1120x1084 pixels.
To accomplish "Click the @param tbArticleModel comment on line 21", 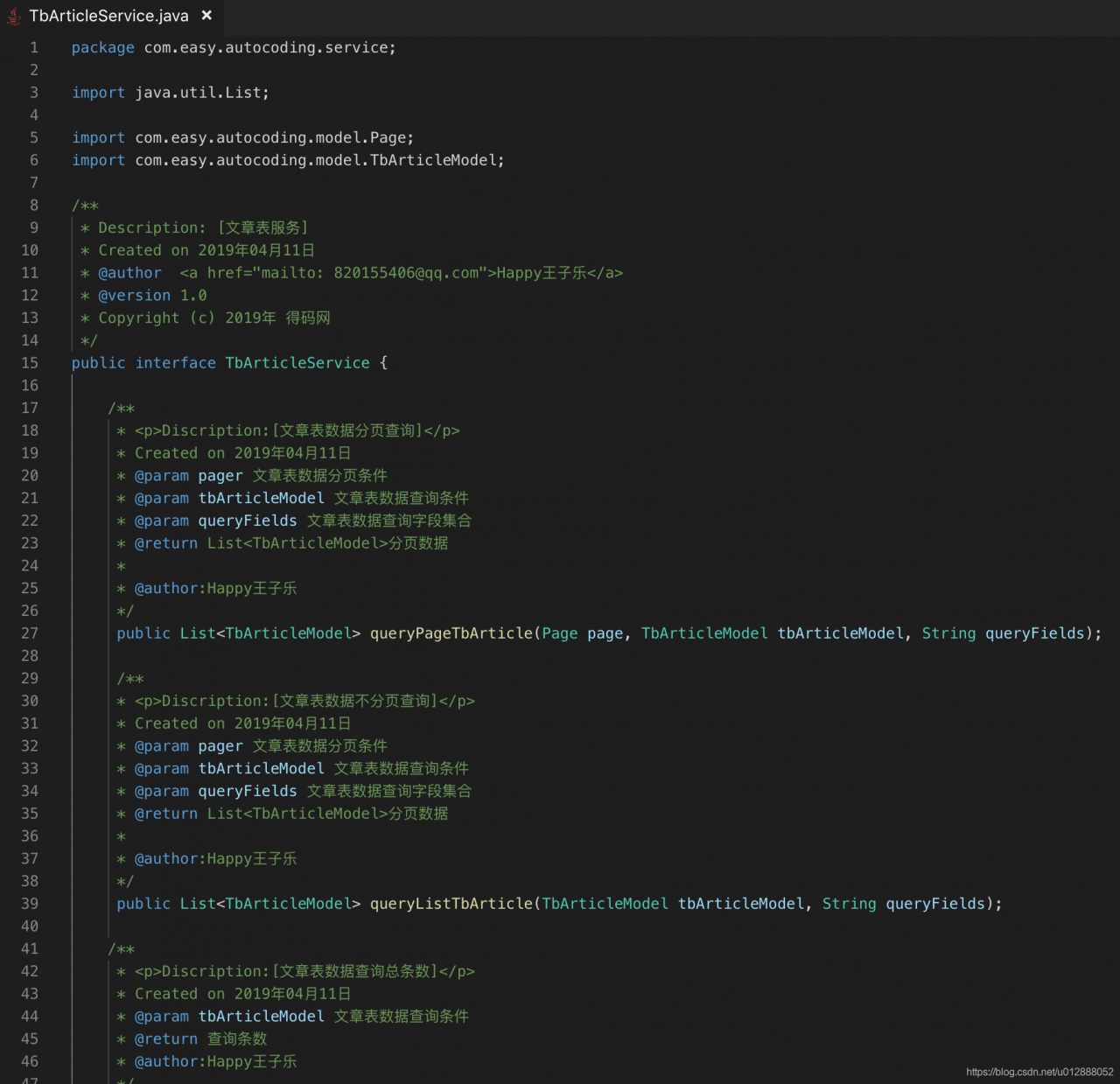I will click(x=293, y=499).
